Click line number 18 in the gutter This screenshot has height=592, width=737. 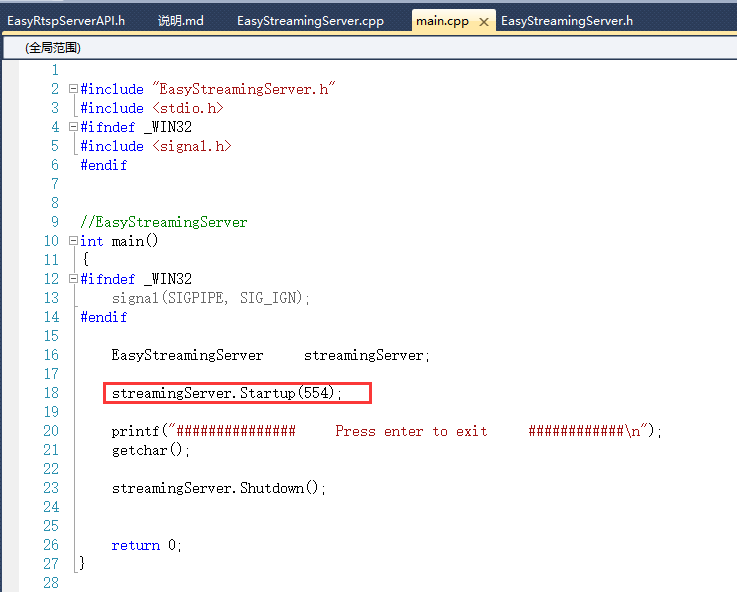click(51, 393)
